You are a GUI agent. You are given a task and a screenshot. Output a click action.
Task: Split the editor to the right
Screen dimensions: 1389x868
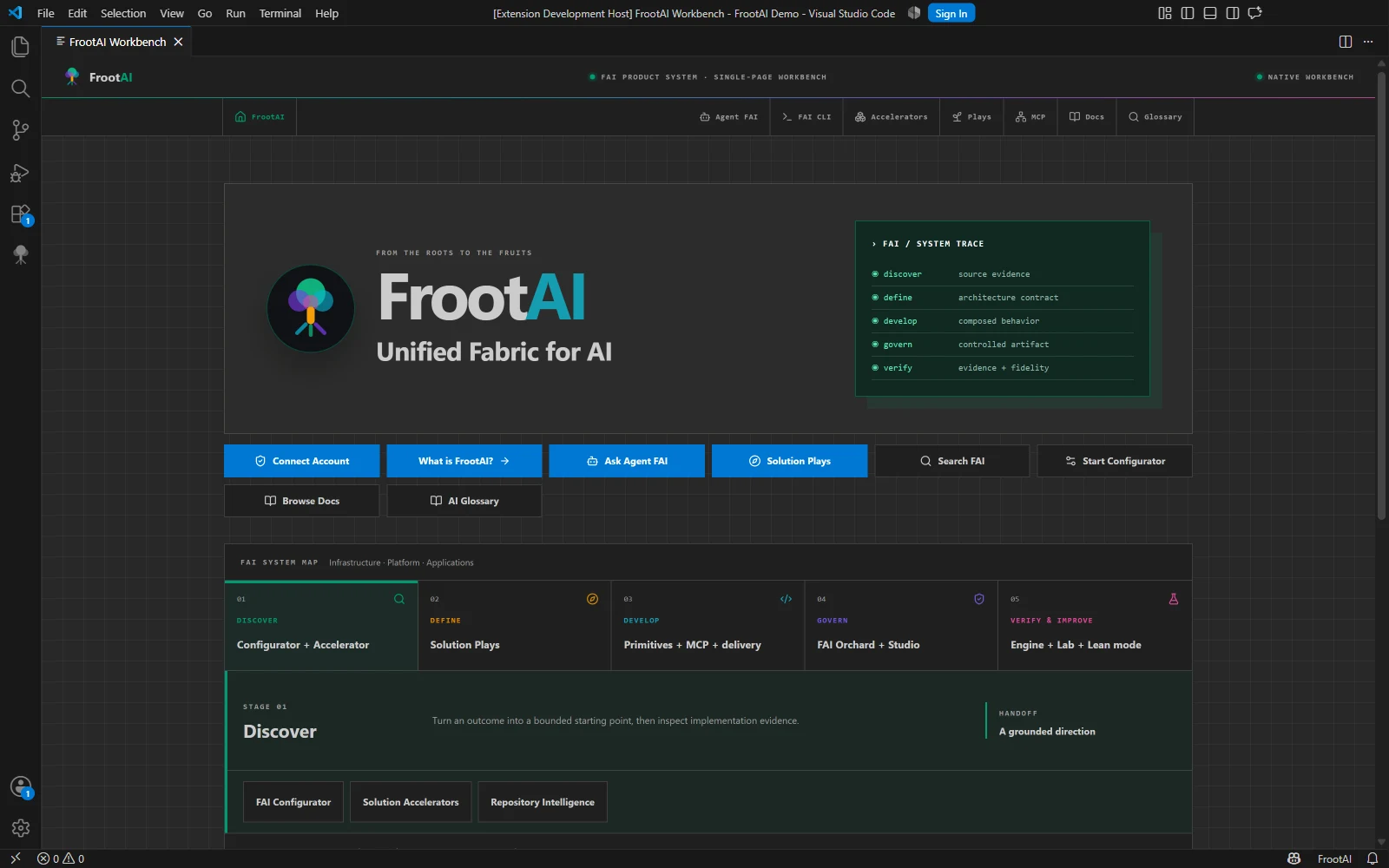(1346, 42)
